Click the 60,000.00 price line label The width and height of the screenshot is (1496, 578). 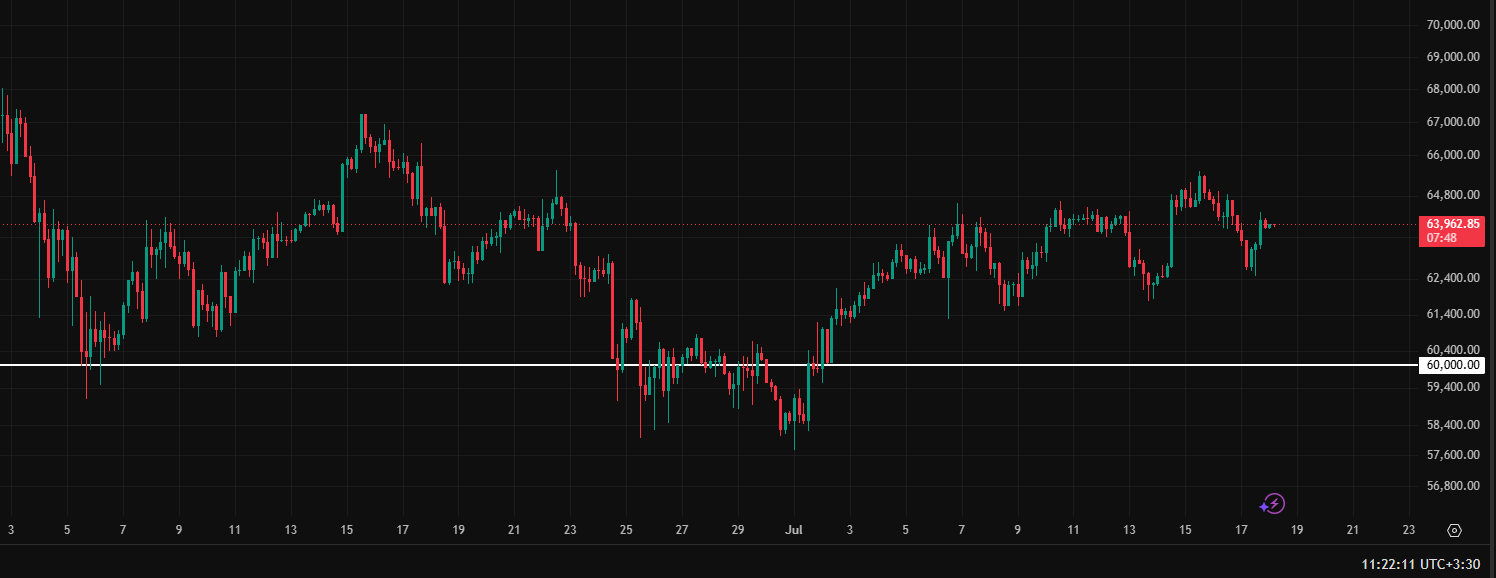coord(1452,366)
